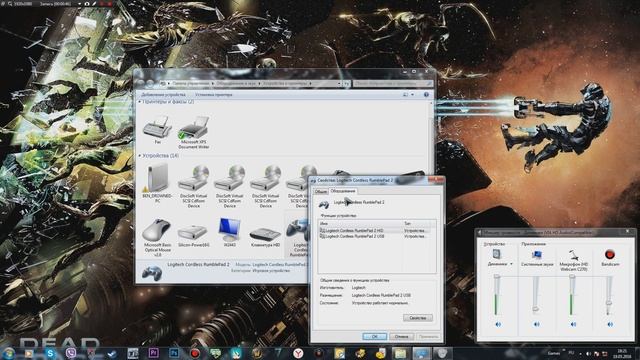Click the system tray volume icon

[x=588, y=353]
